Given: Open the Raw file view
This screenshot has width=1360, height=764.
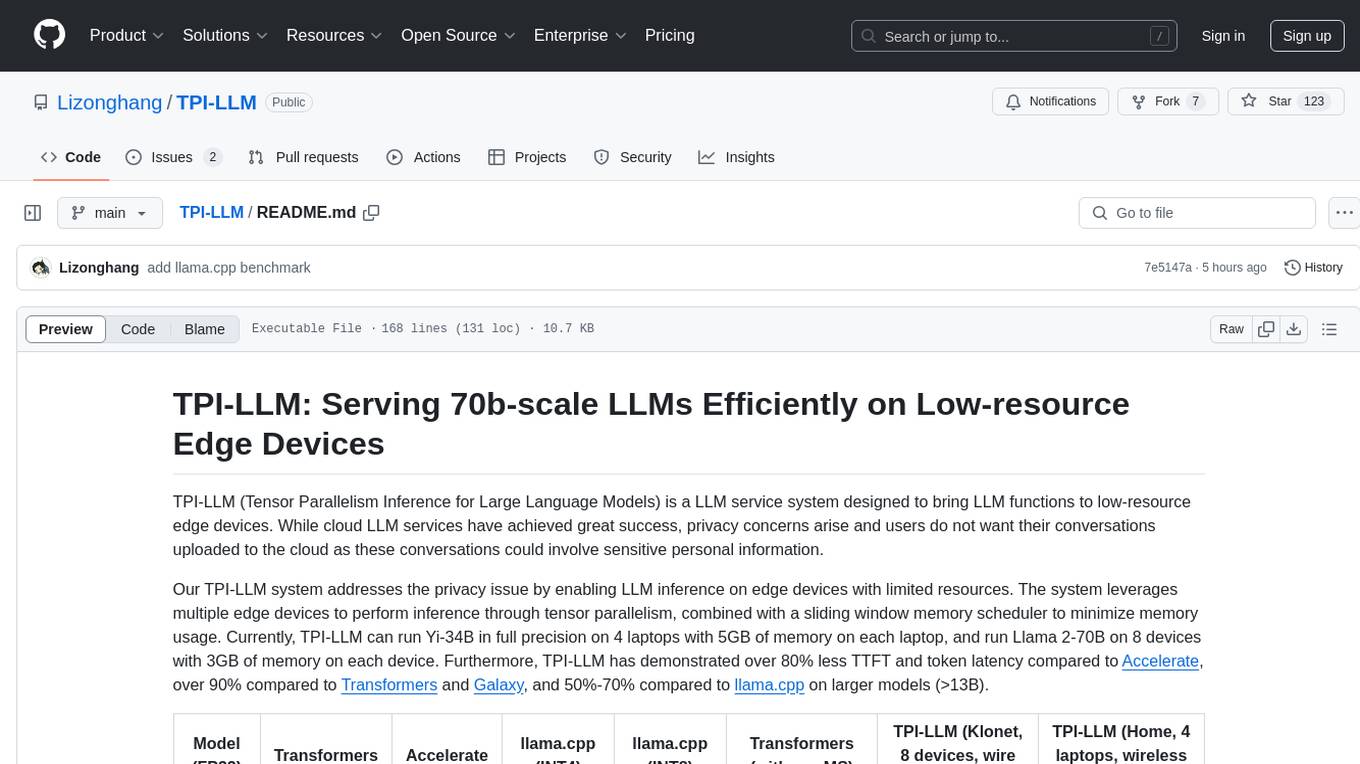Looking at the screenshot, I should (x=1231, y=329).
